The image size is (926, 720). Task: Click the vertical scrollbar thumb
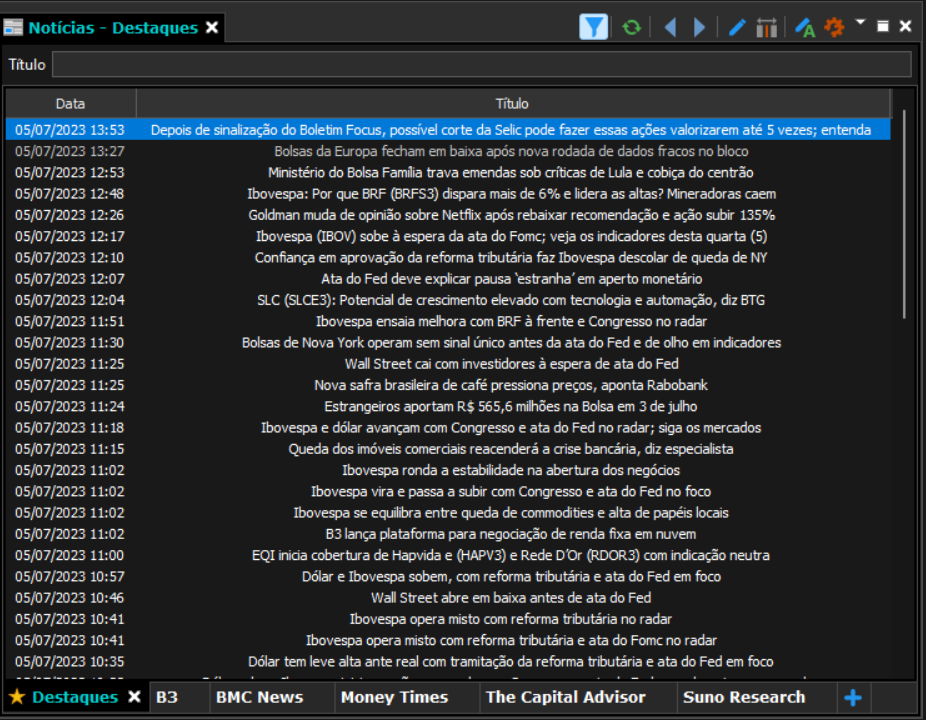point(904,214)
